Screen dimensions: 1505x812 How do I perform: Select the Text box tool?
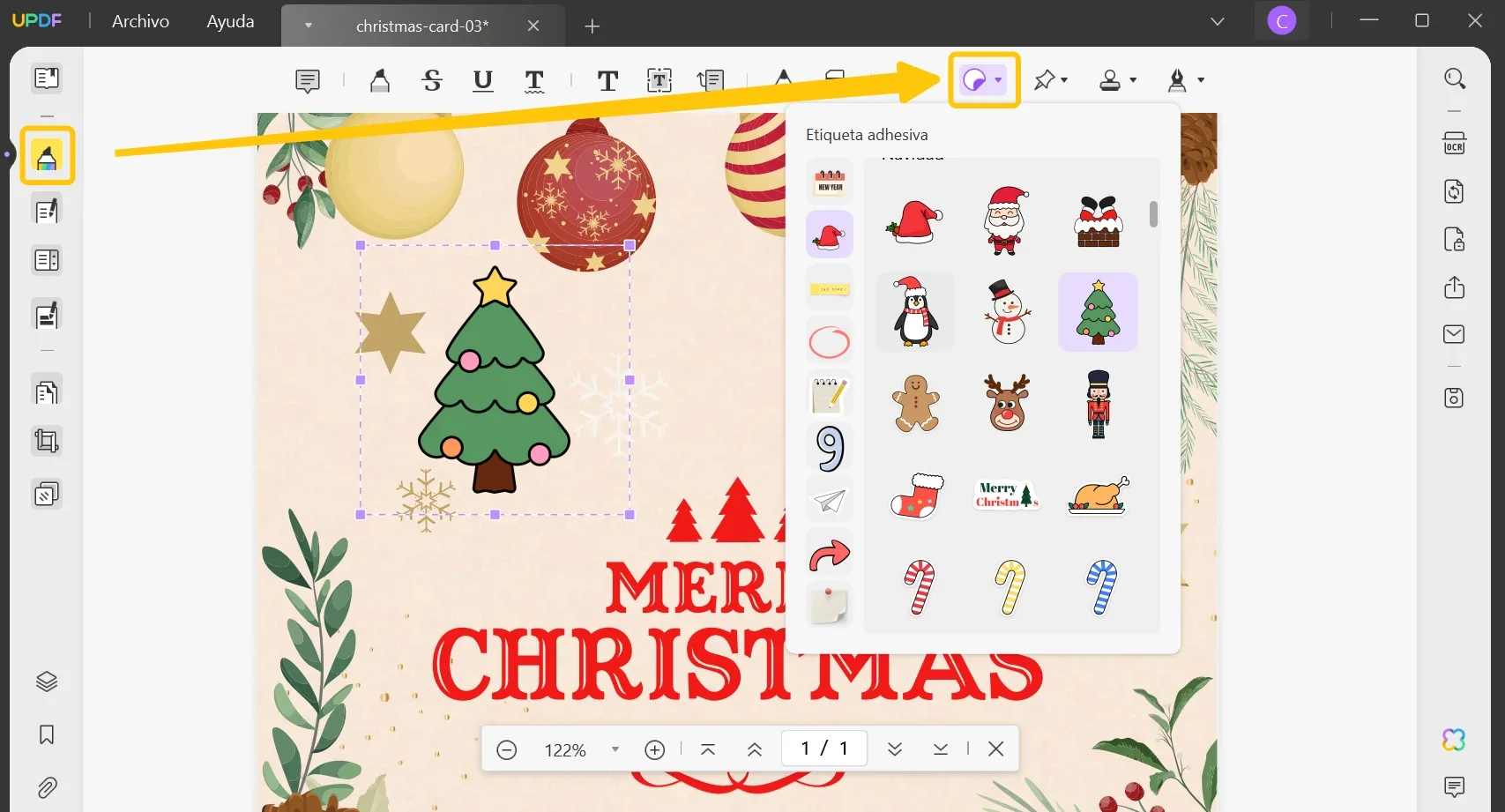659,81
